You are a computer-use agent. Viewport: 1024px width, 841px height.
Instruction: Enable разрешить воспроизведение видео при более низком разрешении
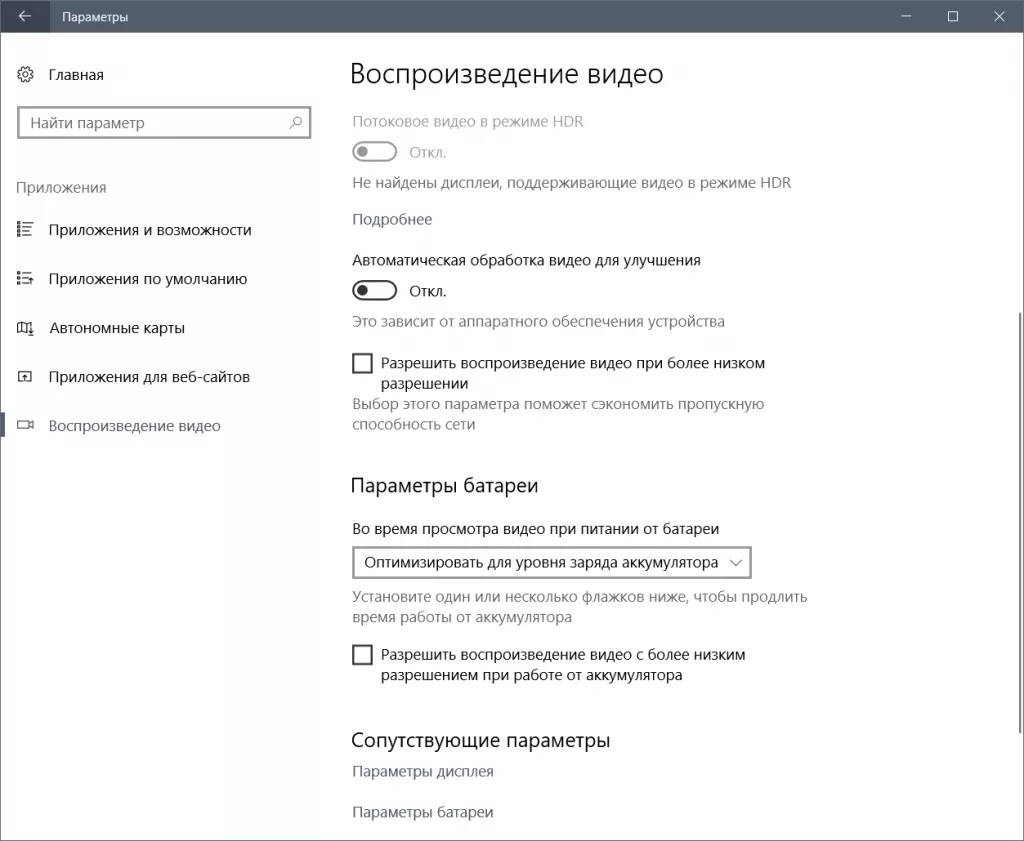pos(362,363)
